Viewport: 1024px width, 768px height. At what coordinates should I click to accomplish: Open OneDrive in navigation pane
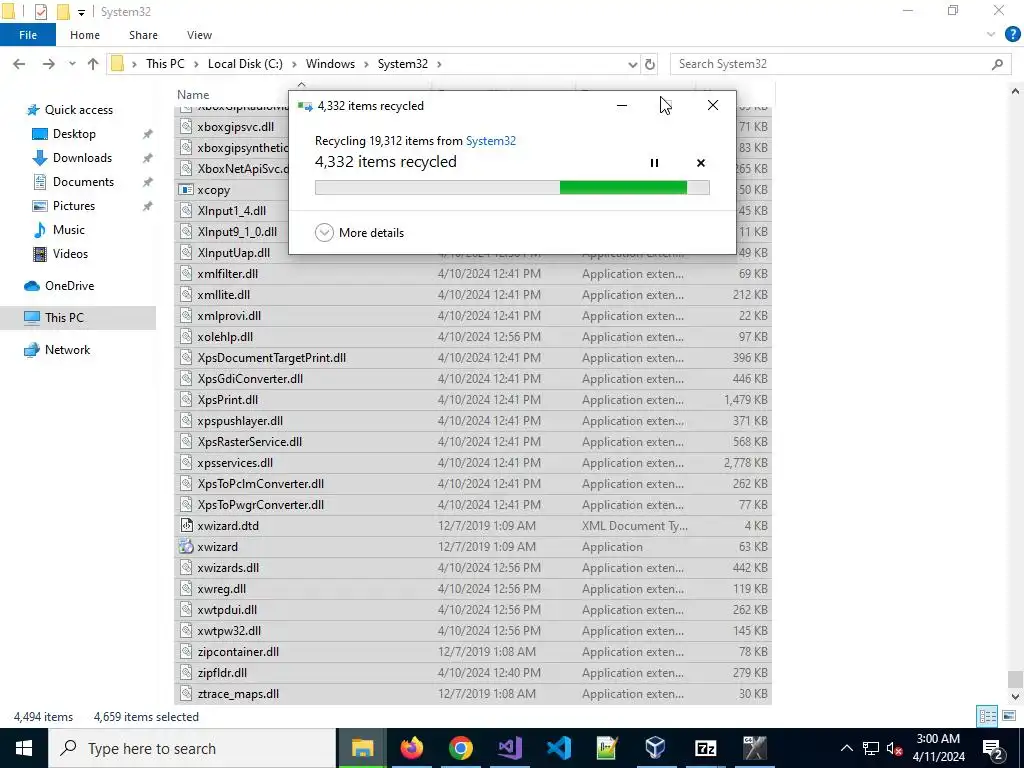point(69,286)
